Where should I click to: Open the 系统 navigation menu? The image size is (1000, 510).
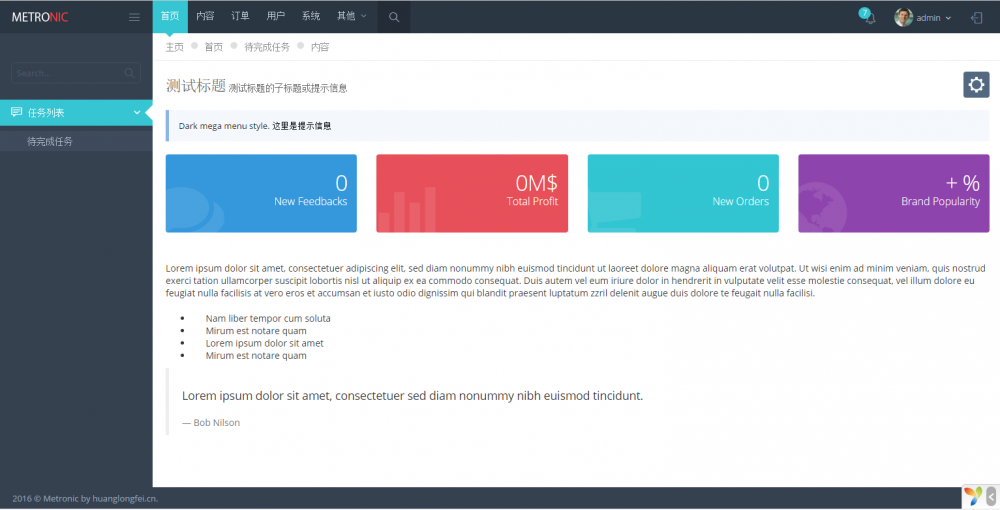point(311,17)
